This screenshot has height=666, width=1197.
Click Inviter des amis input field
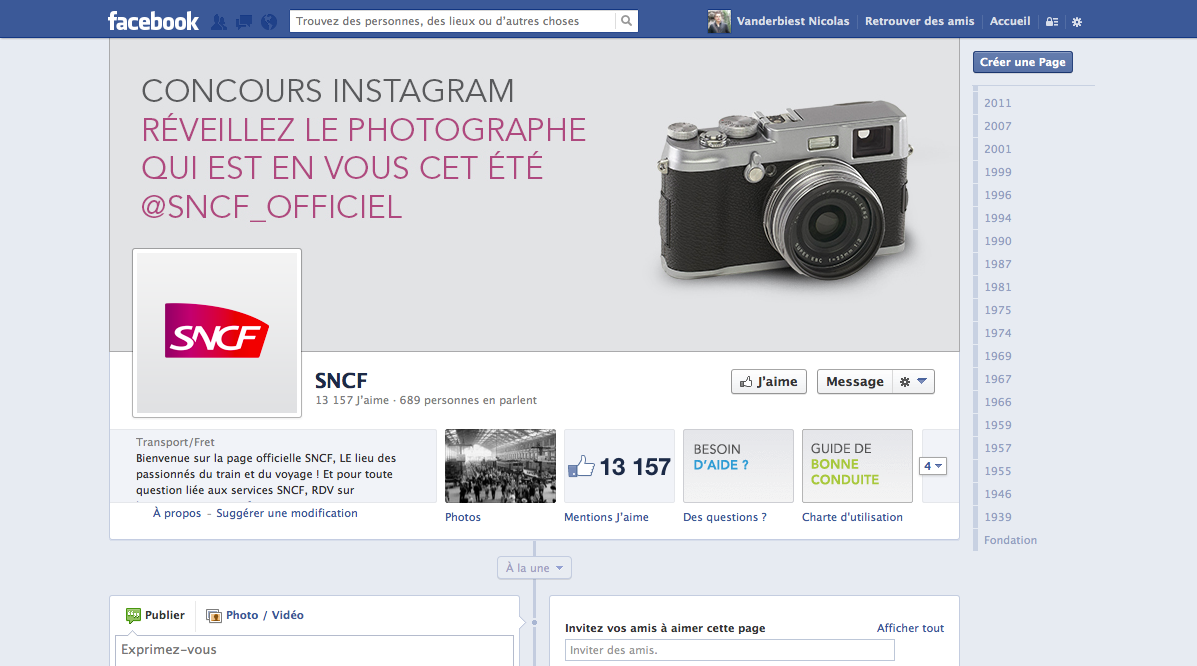click(729, 650)
